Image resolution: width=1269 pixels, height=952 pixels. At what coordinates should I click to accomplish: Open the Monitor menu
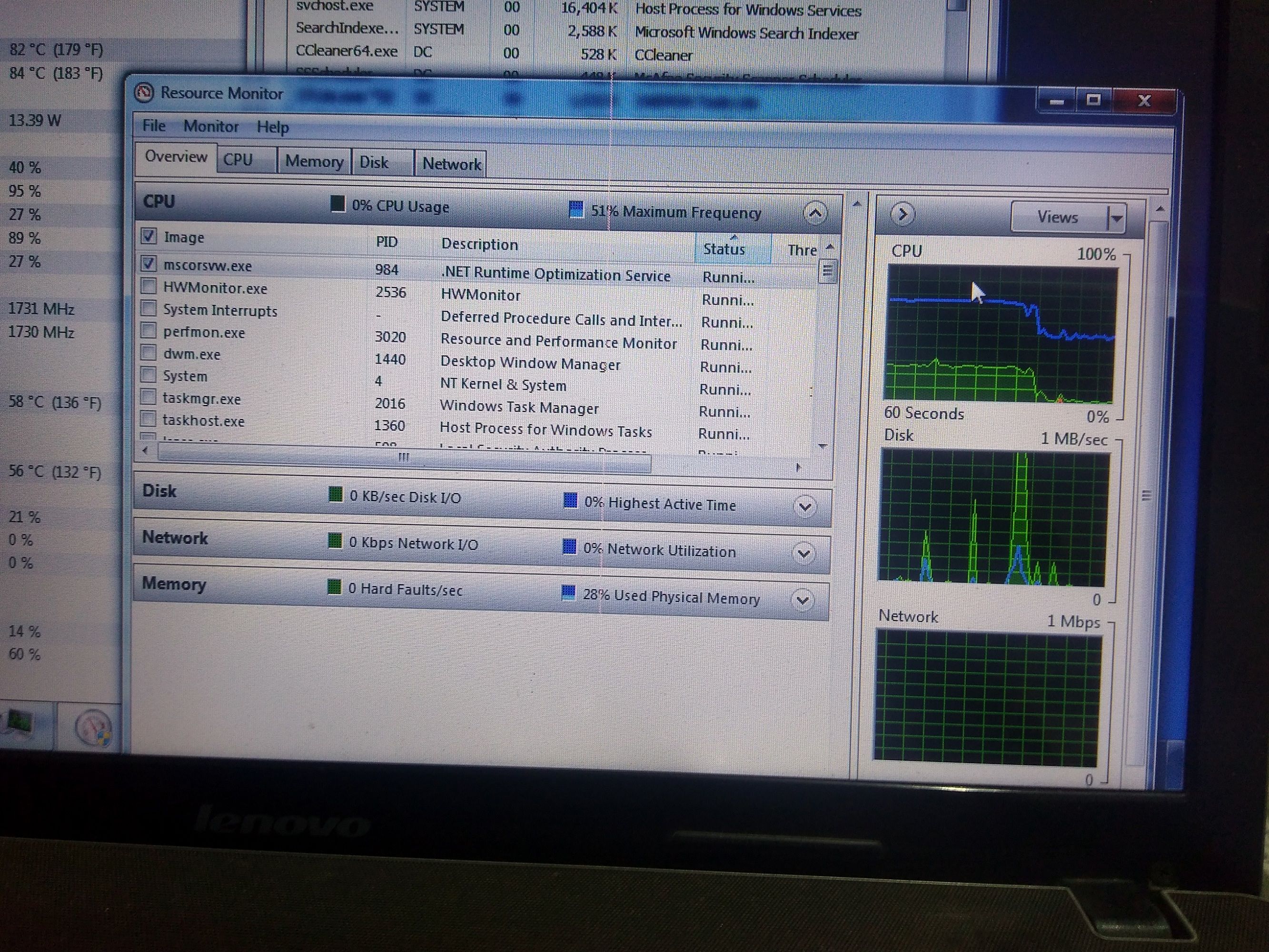click(210, 126)
